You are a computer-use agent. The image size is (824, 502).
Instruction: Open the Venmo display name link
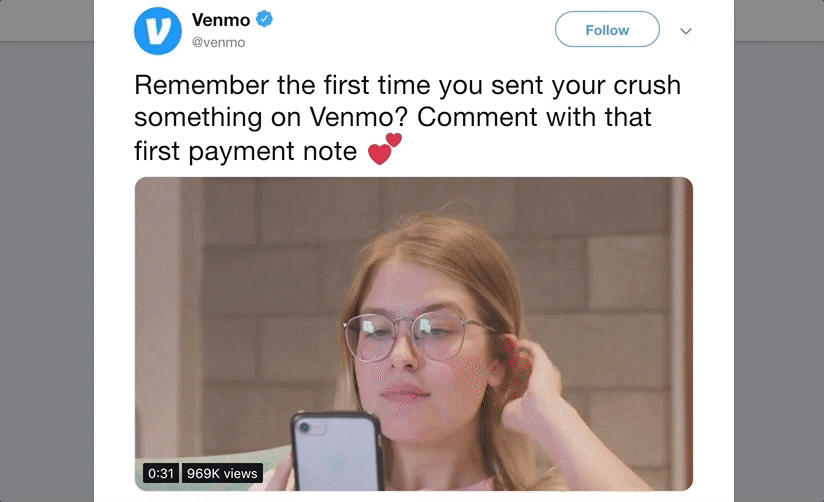(221, 20)
